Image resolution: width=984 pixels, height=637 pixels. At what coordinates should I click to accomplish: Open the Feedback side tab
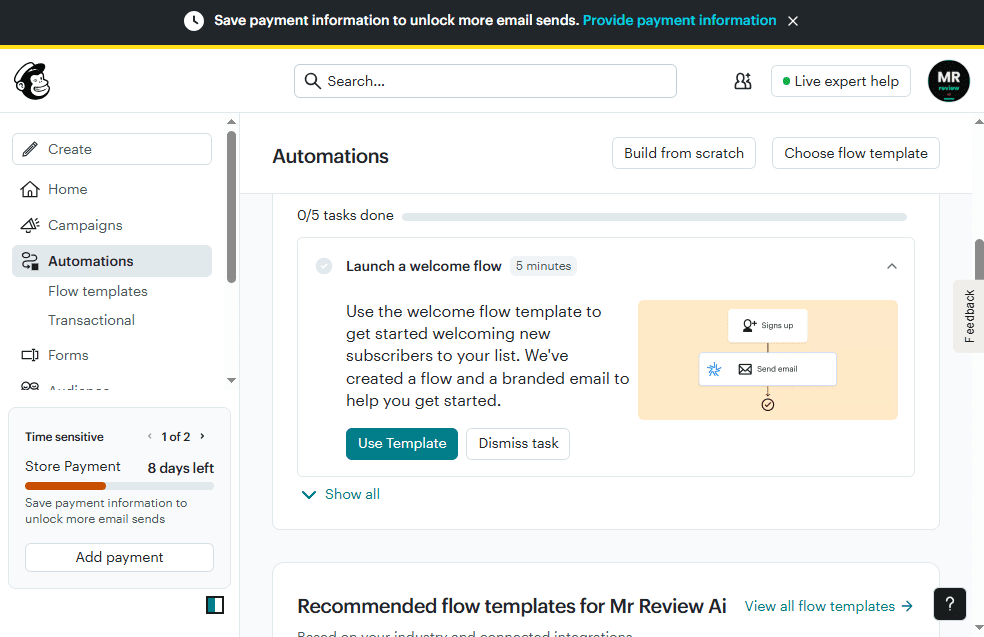pyautogui.click(x=968, y=316)
